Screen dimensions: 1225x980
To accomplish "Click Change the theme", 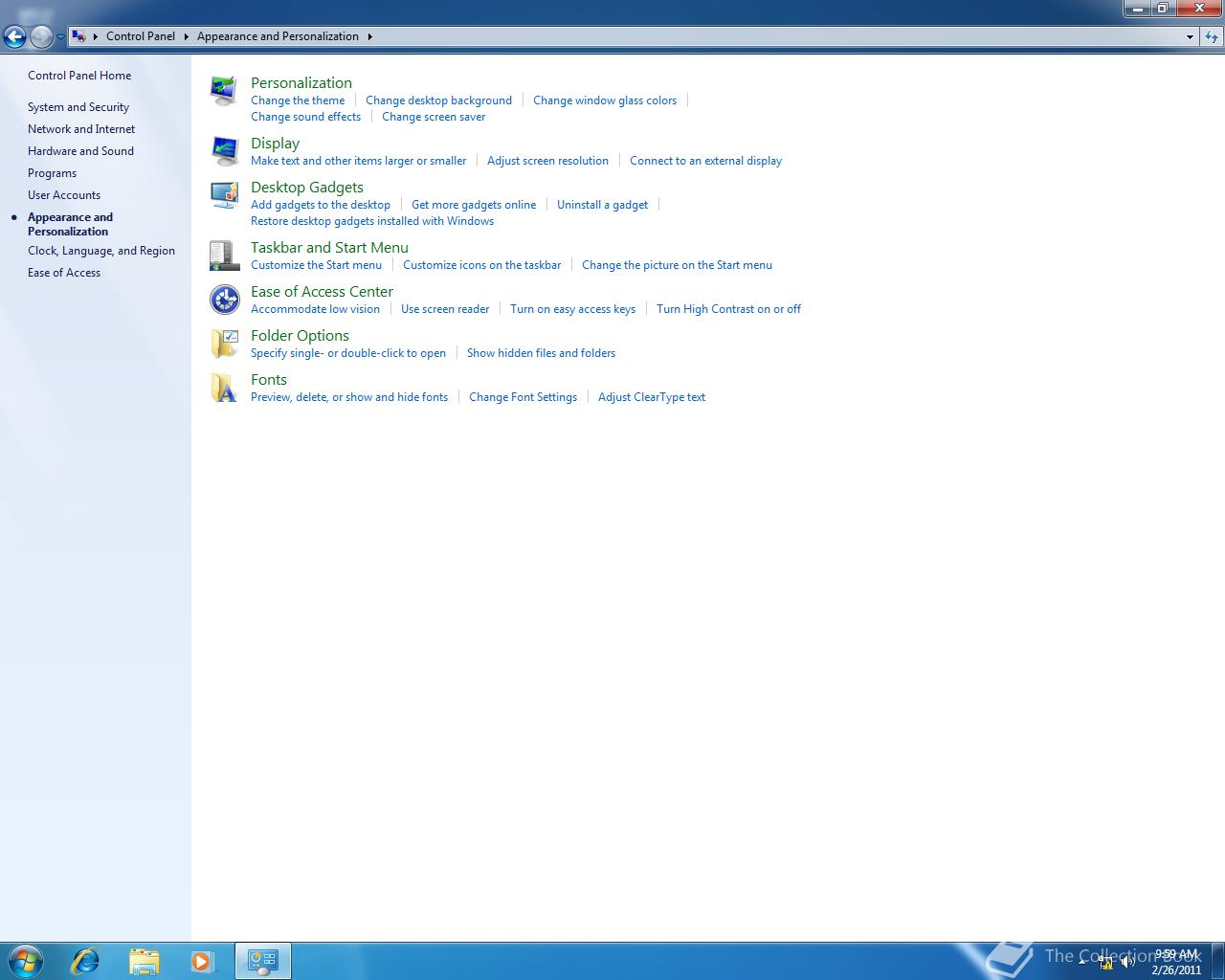I will (298, 100).
